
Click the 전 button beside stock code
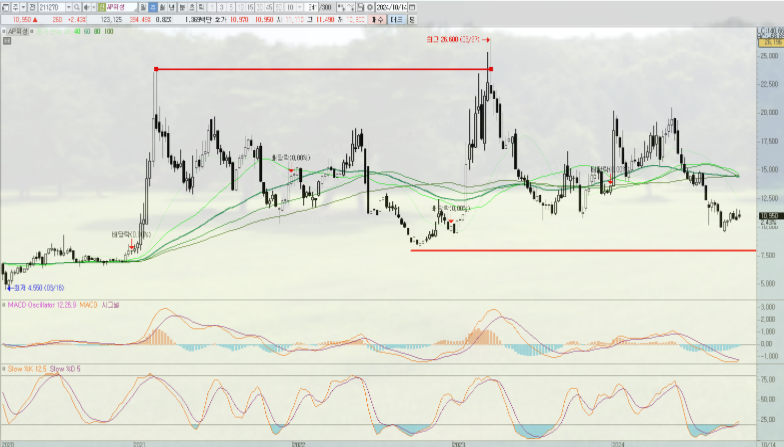(32, 8)
